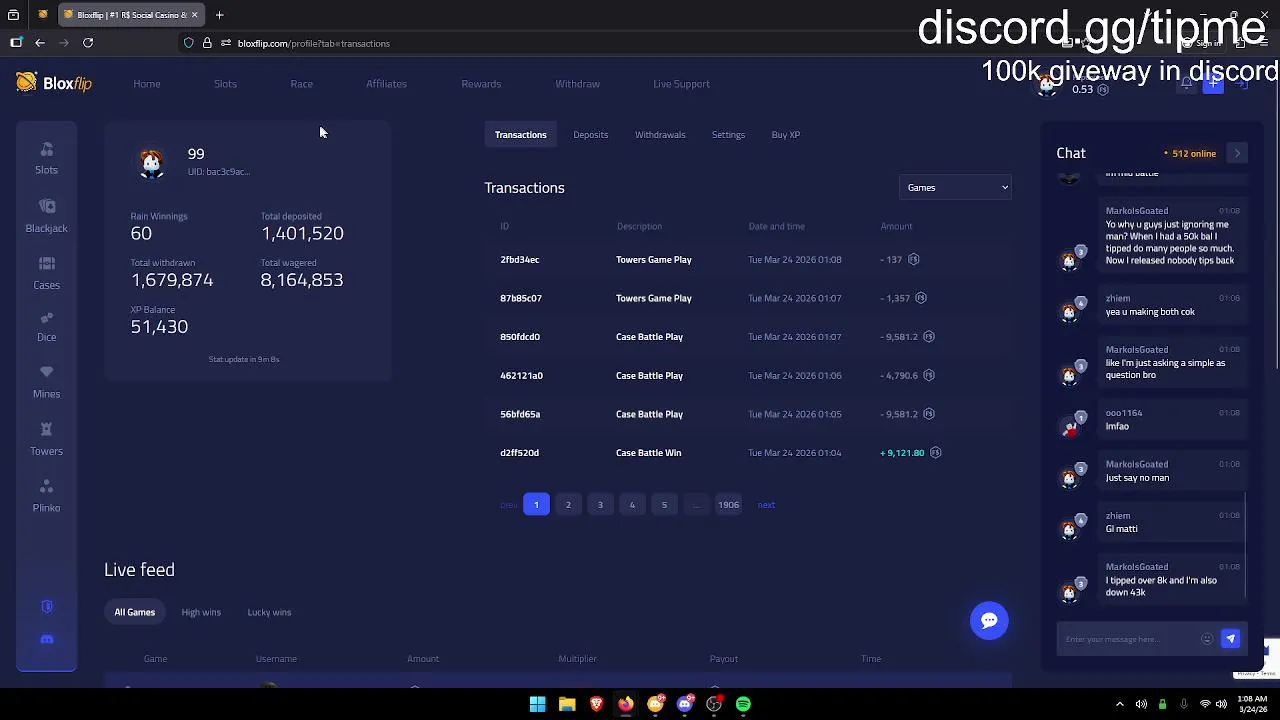Open the Windows Start menu
This screenshot has height=720, width=1280.
(x=537, y=704)
